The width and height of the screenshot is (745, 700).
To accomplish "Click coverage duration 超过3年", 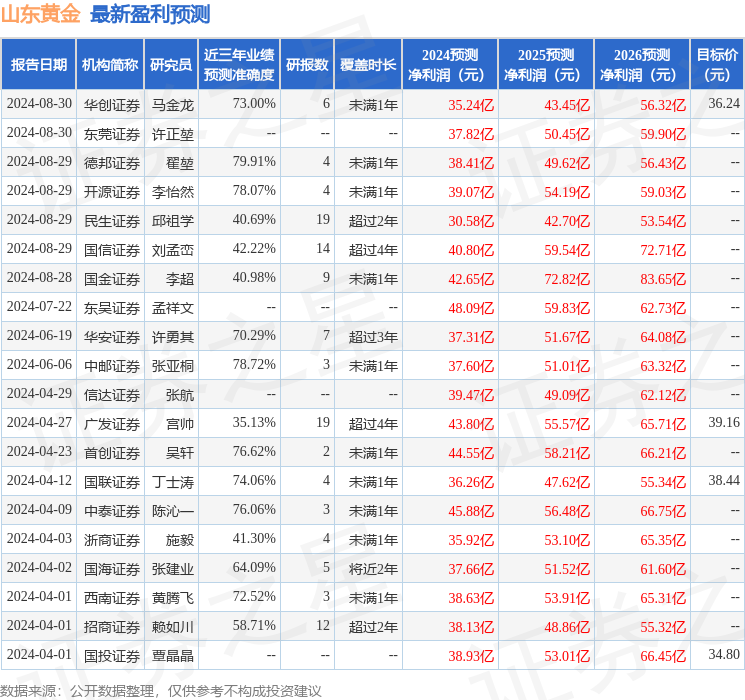I will point(373,337).
